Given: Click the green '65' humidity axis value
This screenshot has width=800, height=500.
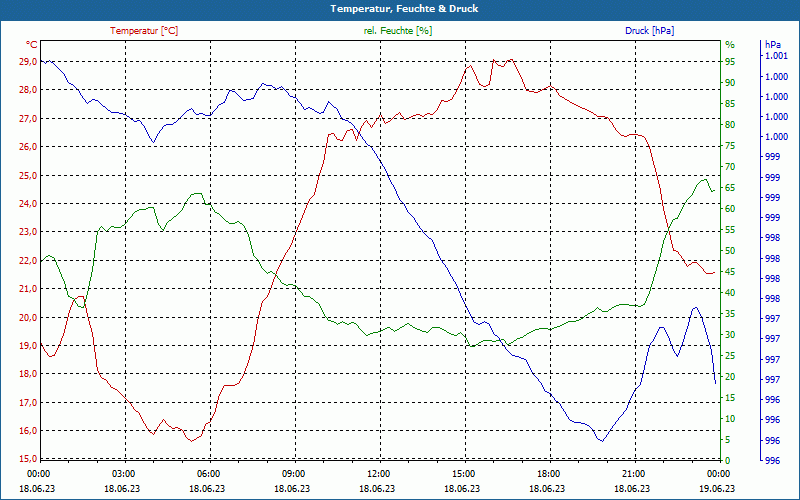Looking at the screenshot, I should (x=730, y=188).
